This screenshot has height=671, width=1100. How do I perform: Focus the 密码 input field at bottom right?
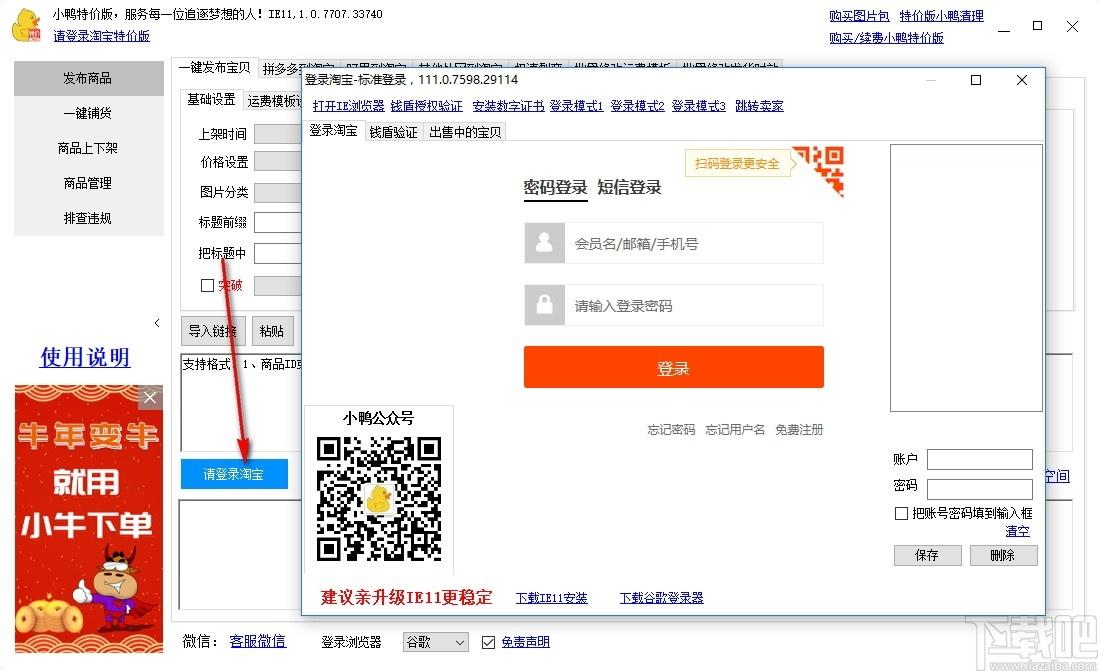point(980,489)
